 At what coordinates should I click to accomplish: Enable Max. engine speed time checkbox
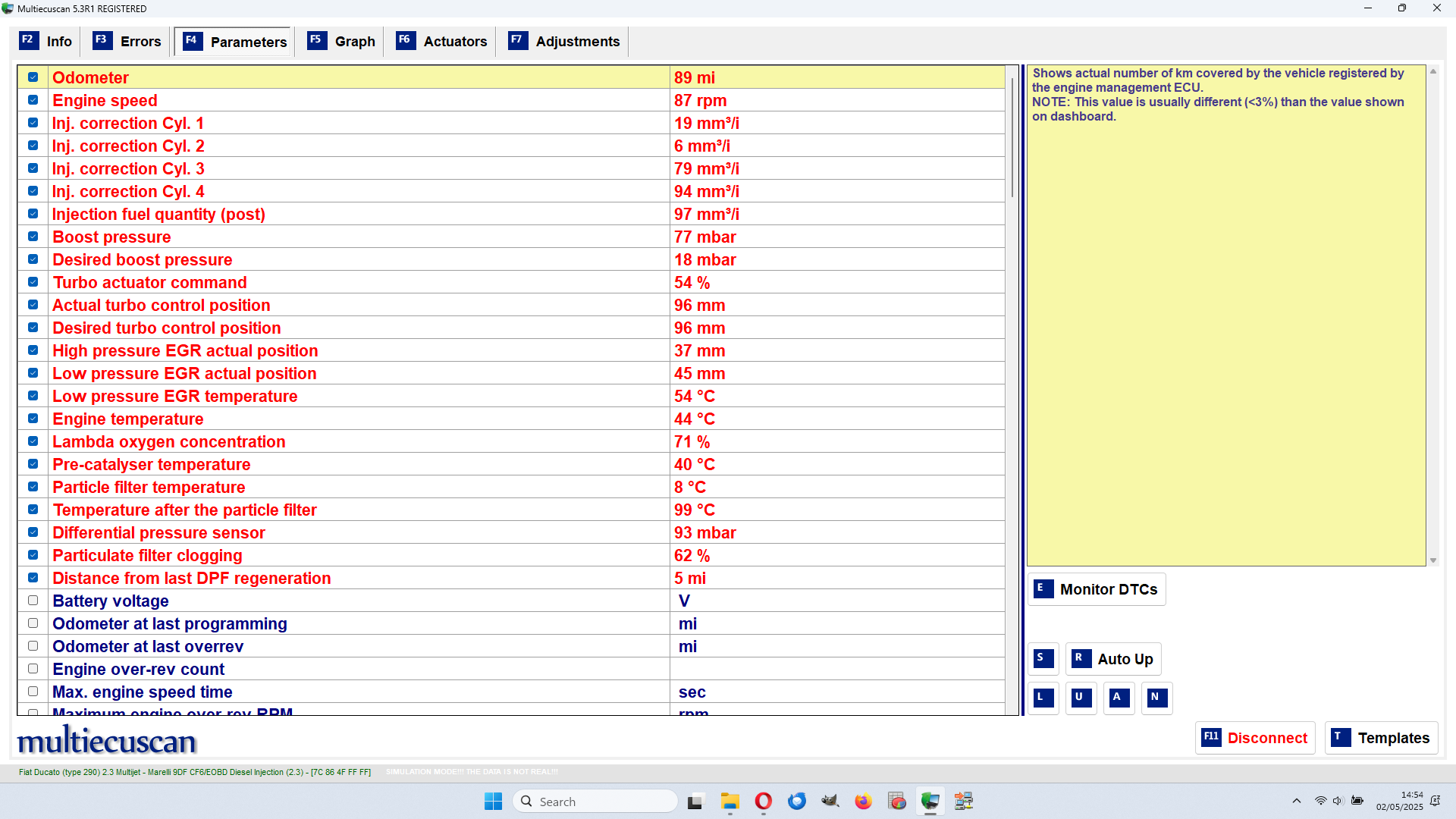pos(33,692)
